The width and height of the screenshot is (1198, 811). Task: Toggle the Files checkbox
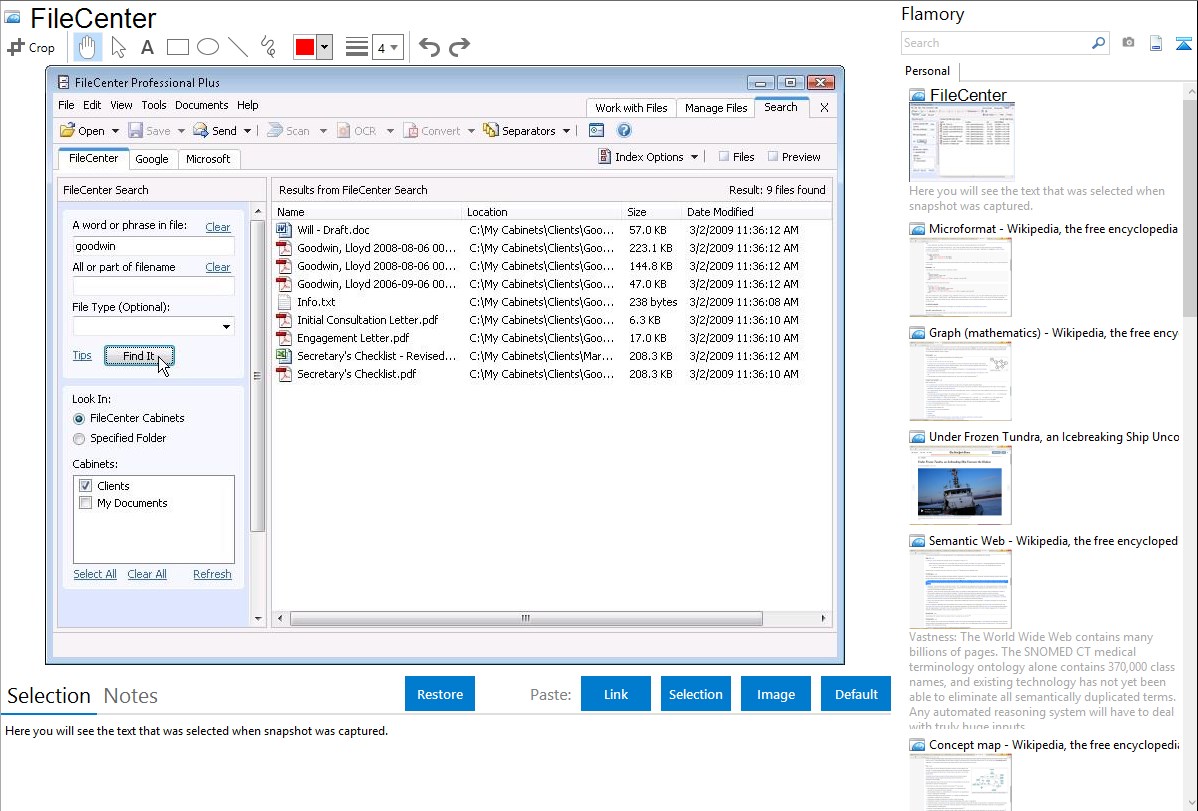point(724,157)
